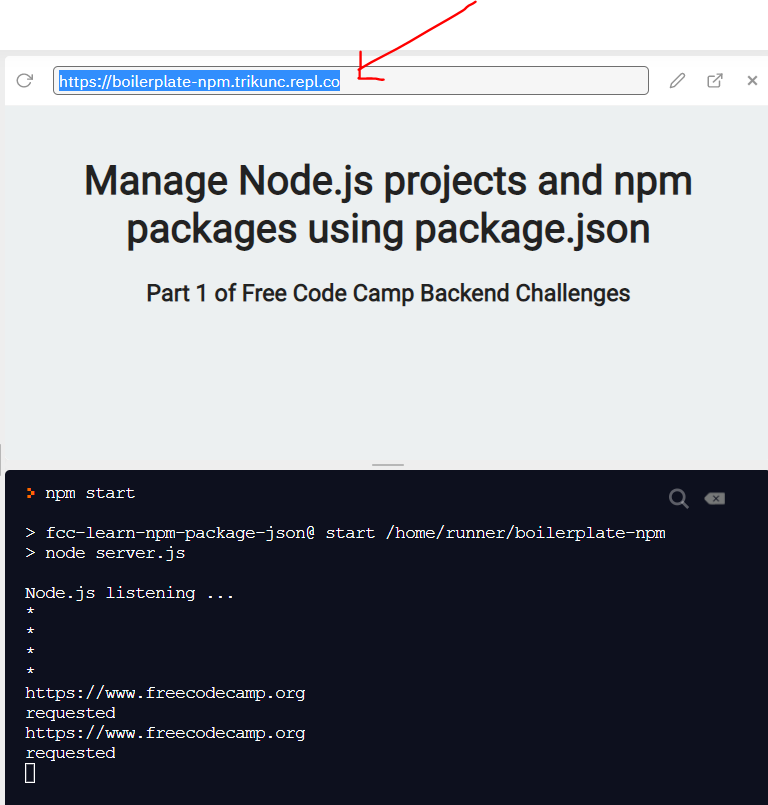Close the webview with the X icon
Screen dimensions: 768x805
752,80
